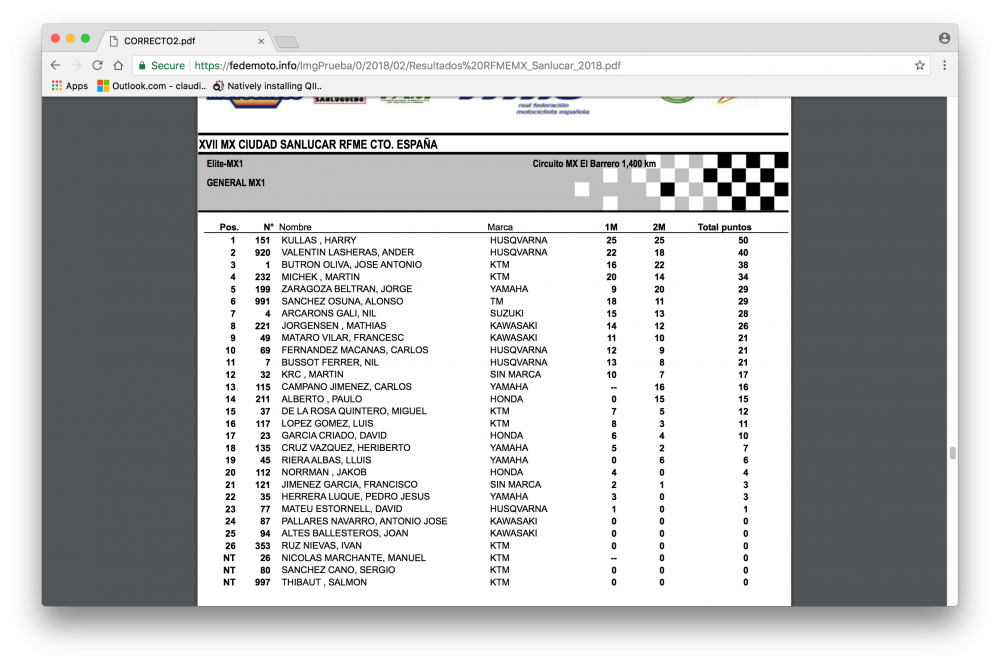Viewport: 1000px width, 666px height.
Task: Click the Elite-MX1 label
Action: [x=224, y=164]
